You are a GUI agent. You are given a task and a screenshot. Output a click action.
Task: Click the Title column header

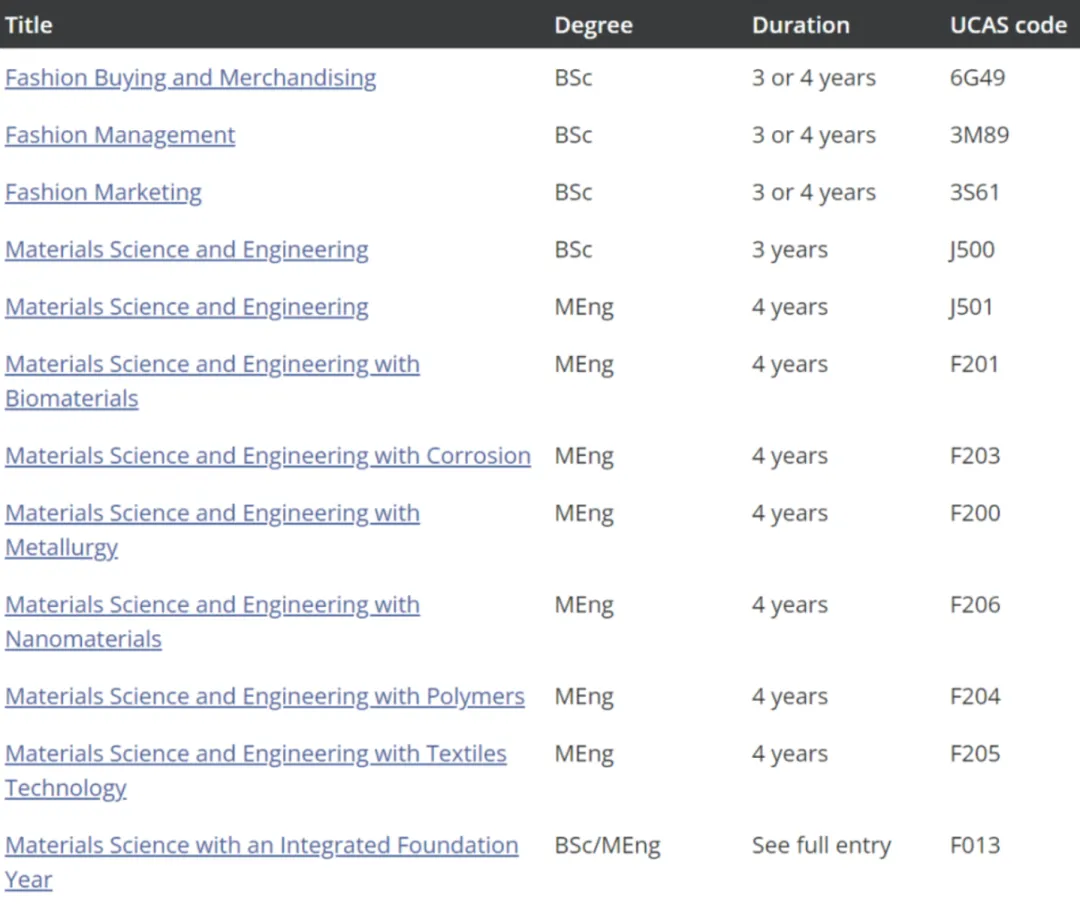(x=28, y=25)
